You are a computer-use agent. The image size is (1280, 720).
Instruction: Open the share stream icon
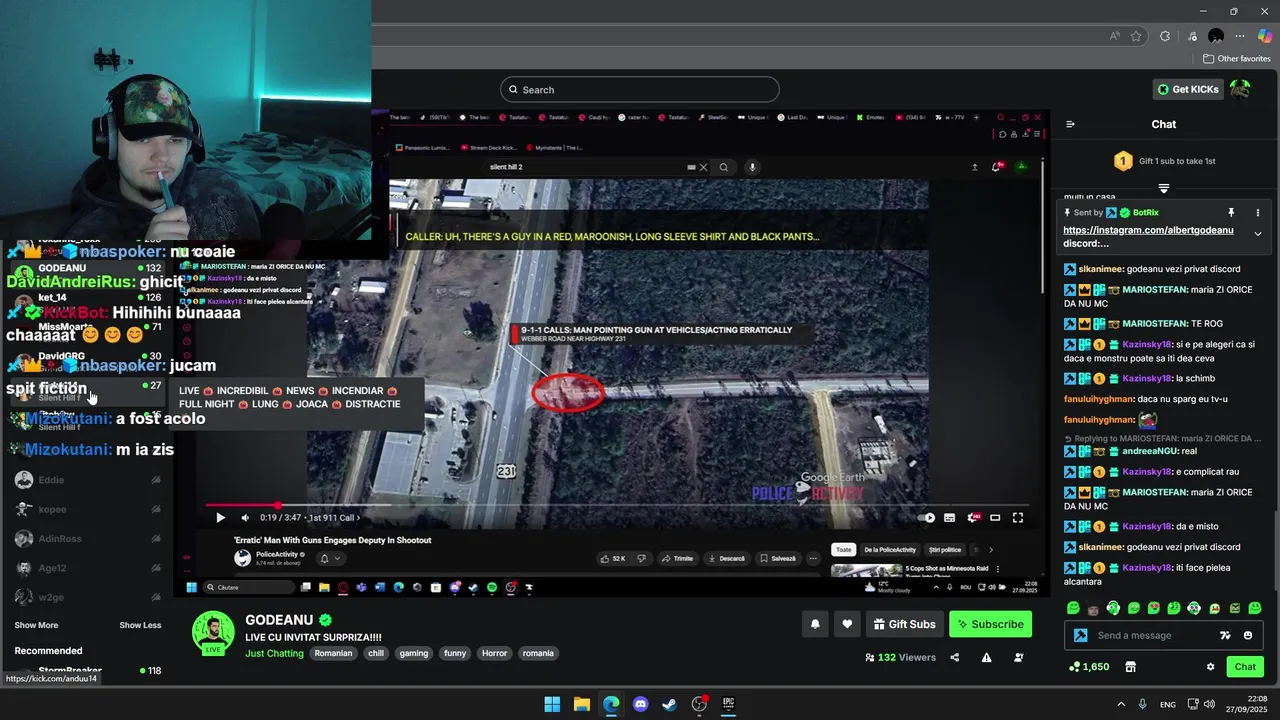[954, 657]
